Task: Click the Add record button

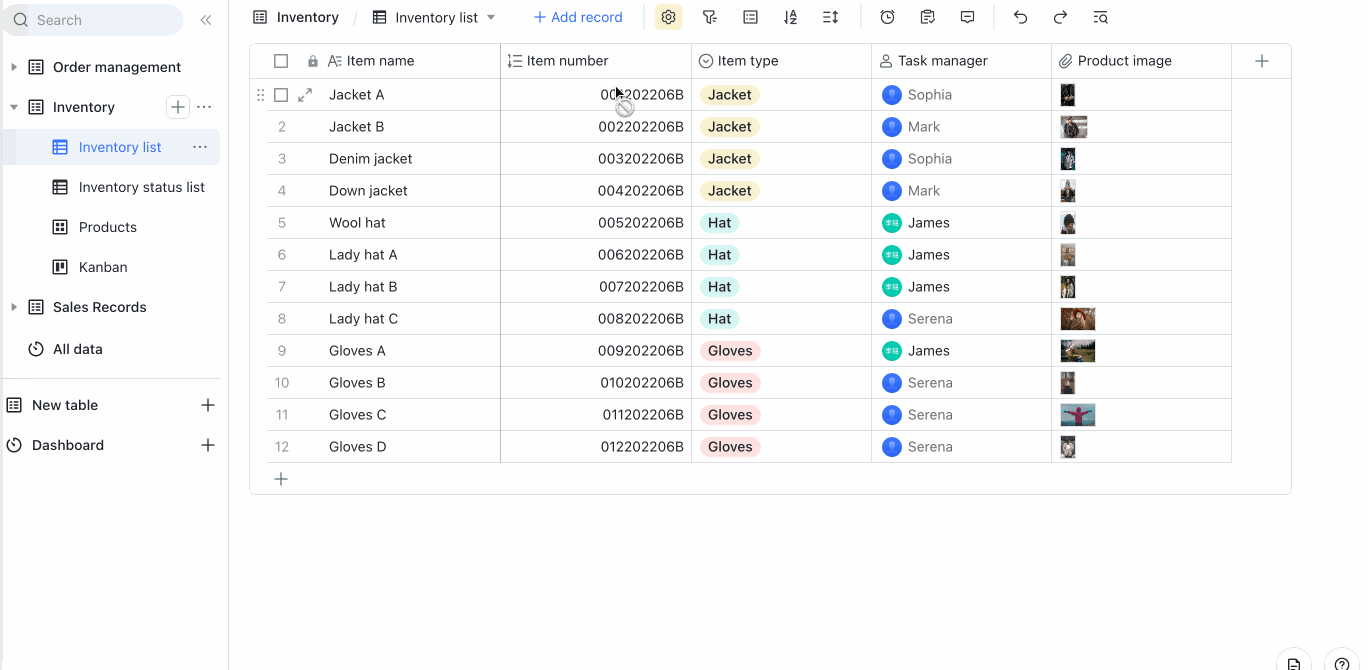Action: [x=578, y=17]
